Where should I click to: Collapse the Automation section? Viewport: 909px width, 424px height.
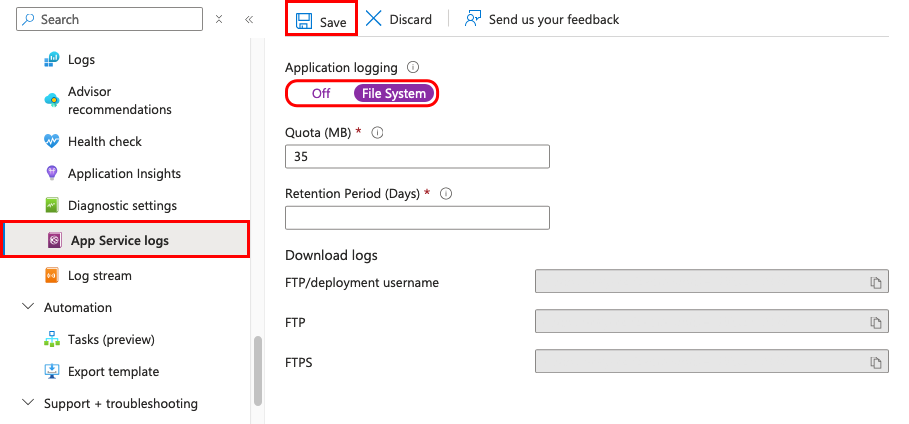point(27,307)
